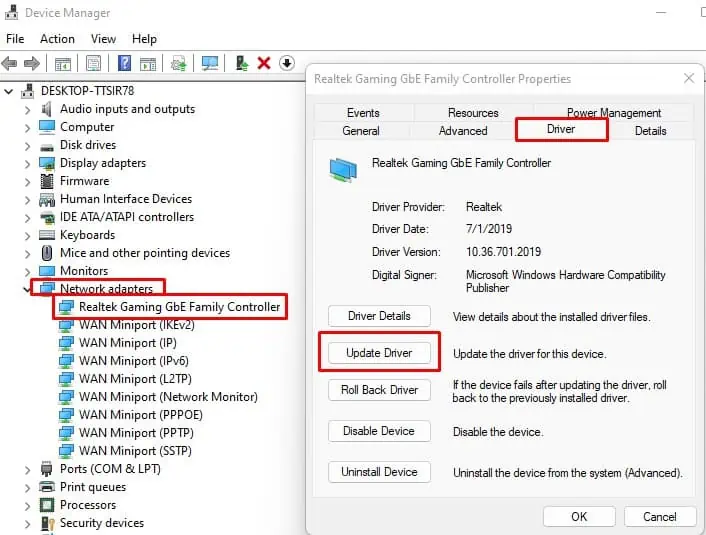Click the Firmware chip icon

coord(47,181)
